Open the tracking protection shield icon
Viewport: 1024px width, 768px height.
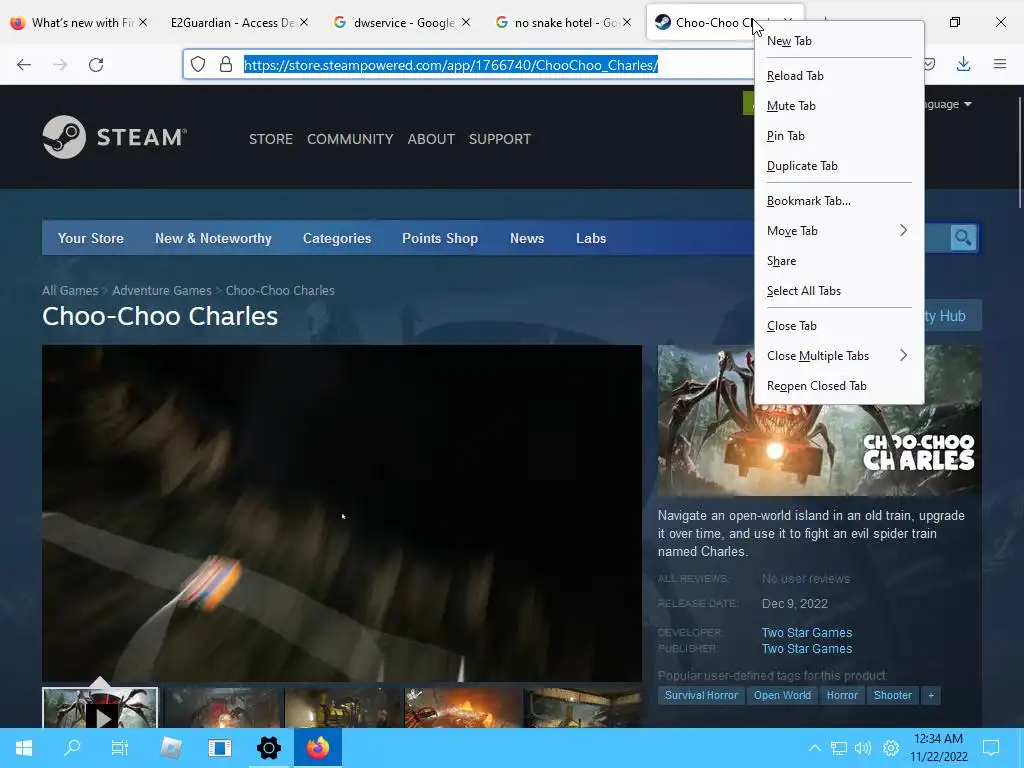[x=198, y=64]
